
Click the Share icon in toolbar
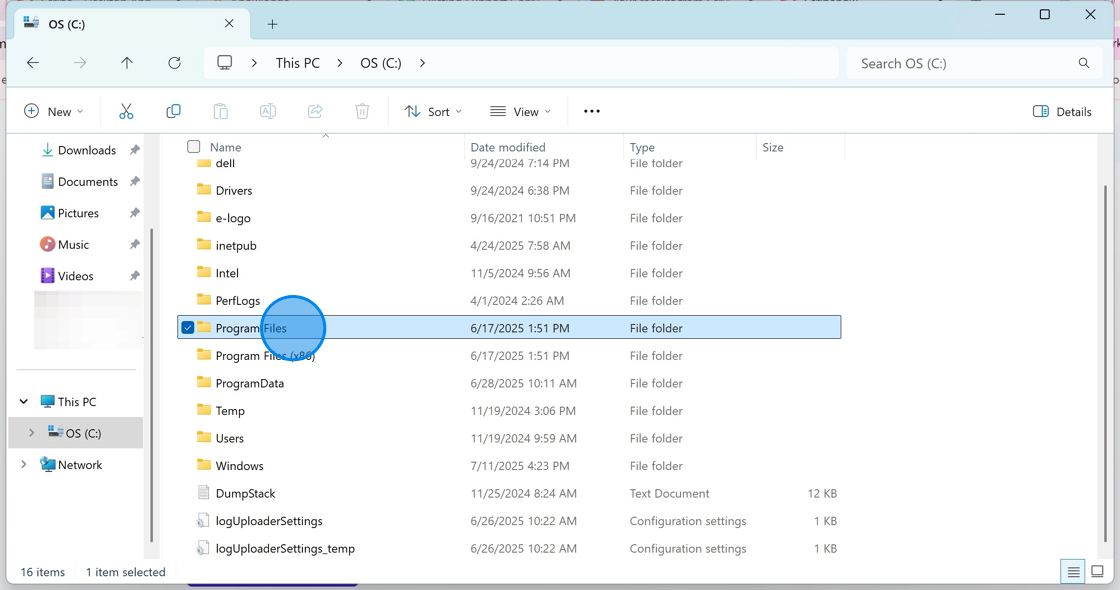tap(315, 111)
